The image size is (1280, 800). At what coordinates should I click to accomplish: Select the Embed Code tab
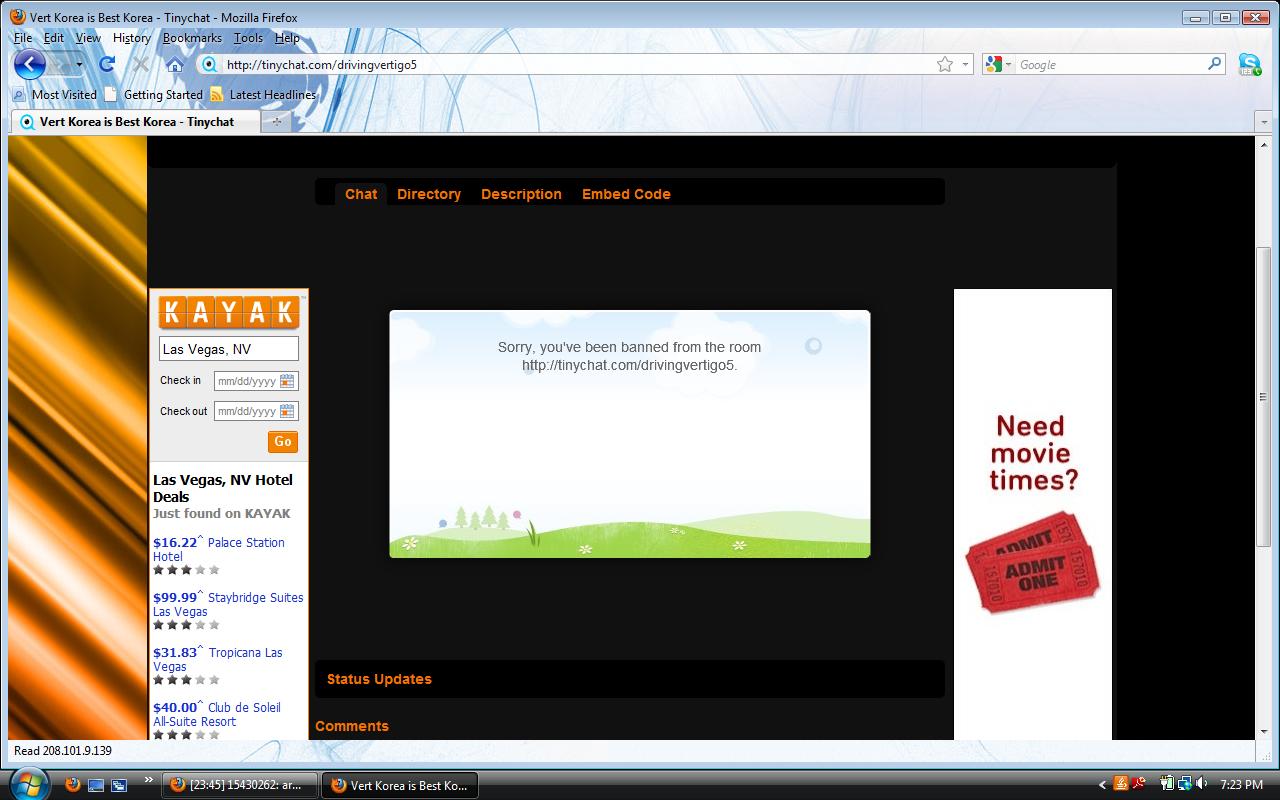click(x=626, y=194)
